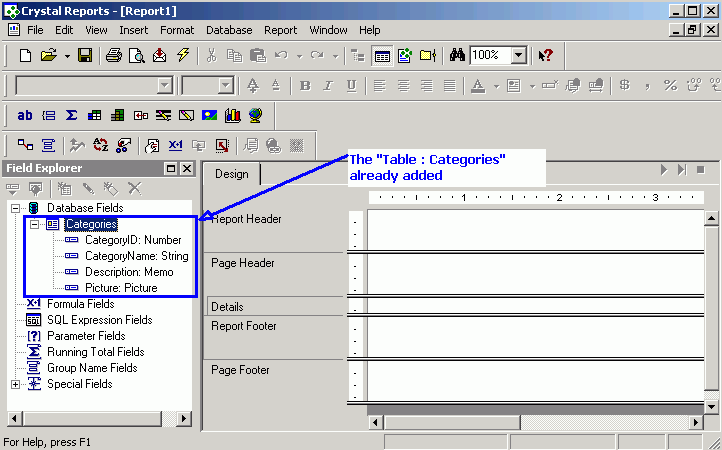Viewport: 722px width, 450px height.
Task: Select SQL Expression Fields item
Action: point(99,320)
